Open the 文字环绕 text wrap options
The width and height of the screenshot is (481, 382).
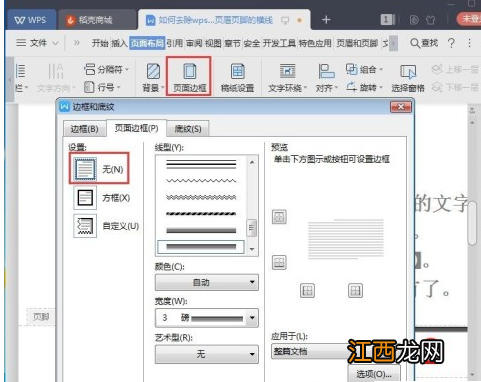(x=287, y=77)
